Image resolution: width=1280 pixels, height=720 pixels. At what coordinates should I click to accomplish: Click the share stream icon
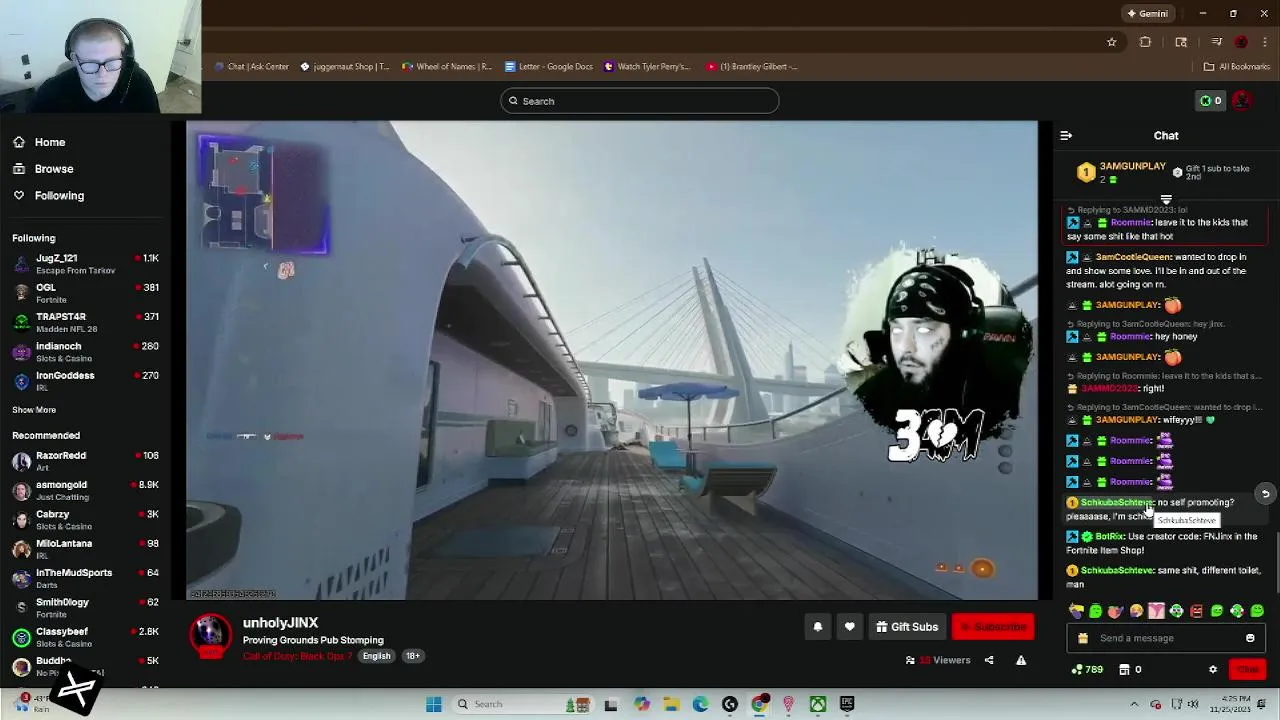pyautogui.click(x=989, y=660)
